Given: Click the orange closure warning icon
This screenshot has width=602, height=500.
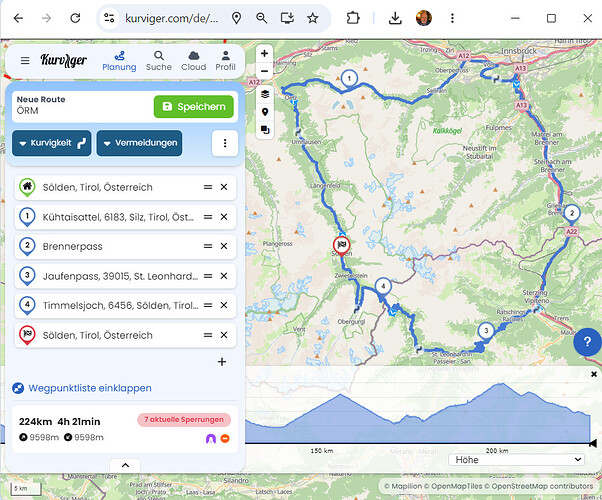Looking at the screenshot, I should pyautogui.click(x=225, y=438).
